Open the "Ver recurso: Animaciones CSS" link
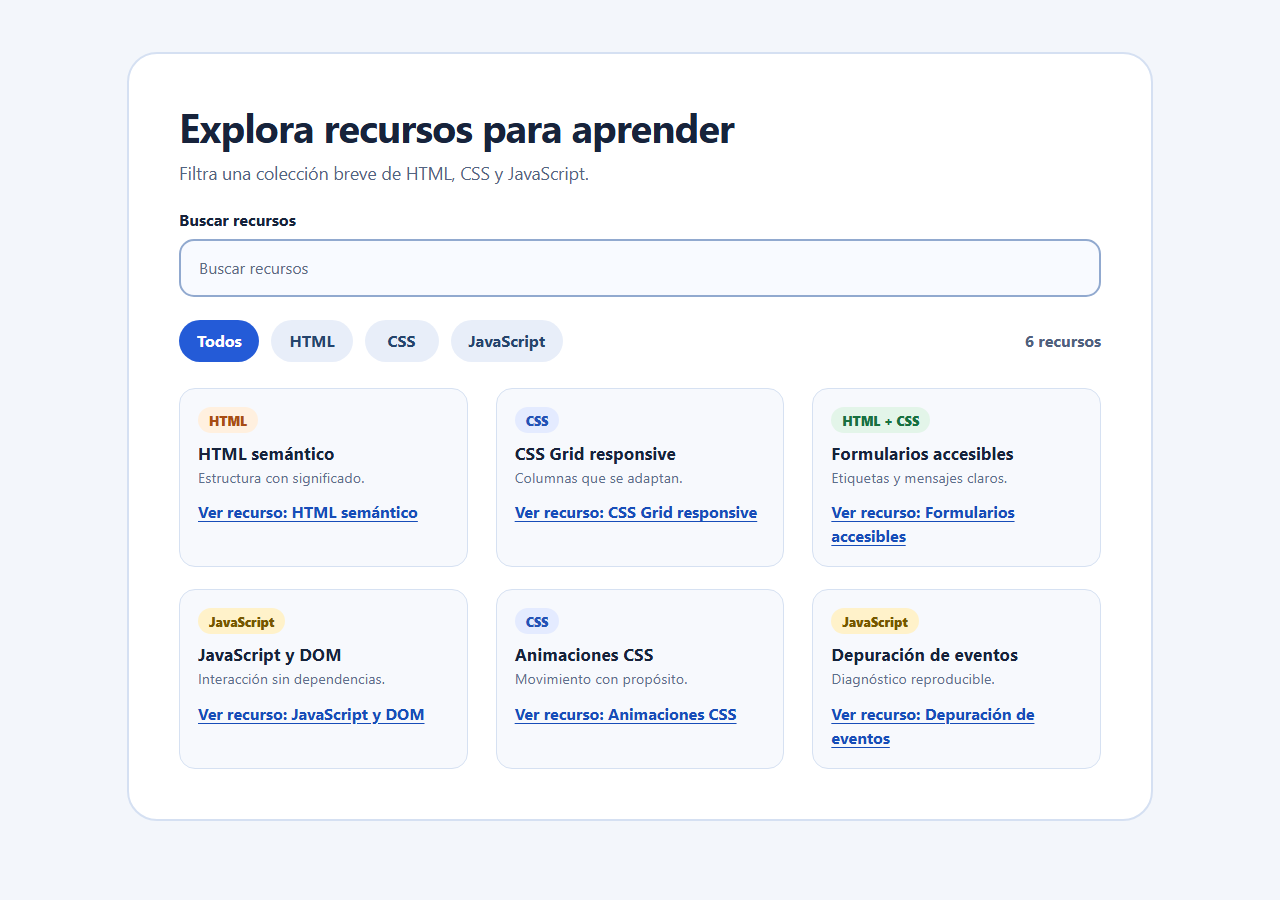 tap(626, 715)
